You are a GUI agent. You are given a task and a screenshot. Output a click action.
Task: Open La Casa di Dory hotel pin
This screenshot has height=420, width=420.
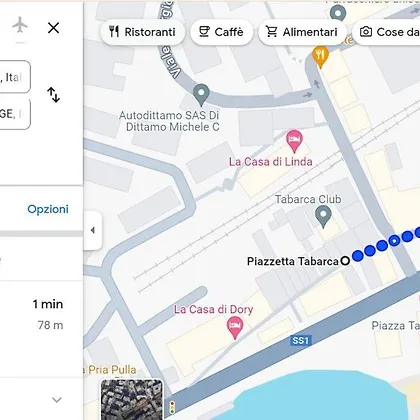(x=235, y=328)
